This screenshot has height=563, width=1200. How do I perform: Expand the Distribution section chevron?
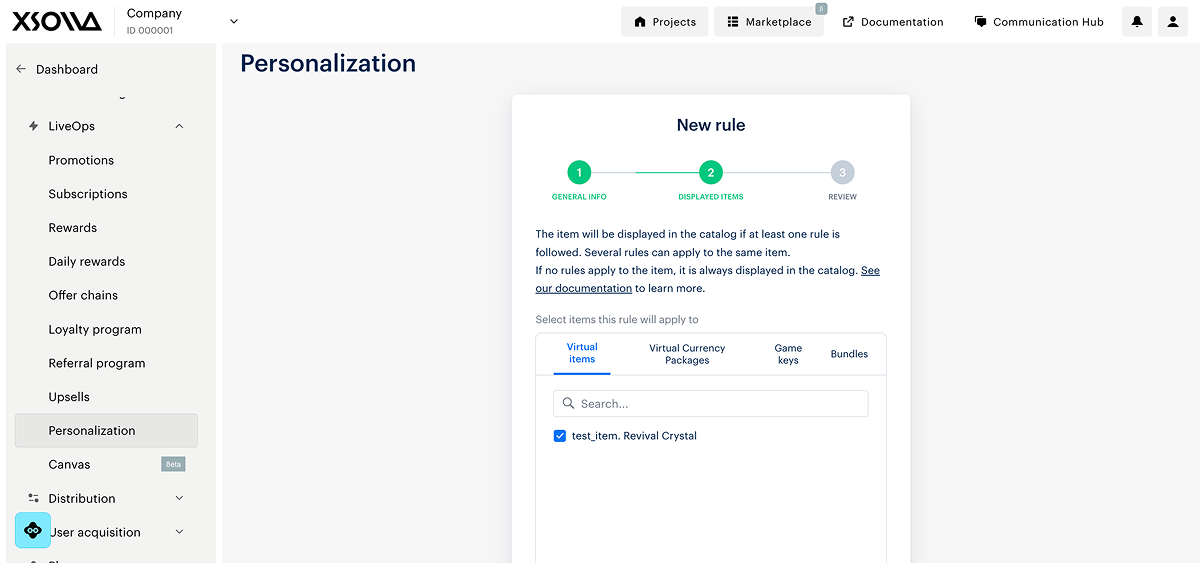click(179, 498)
